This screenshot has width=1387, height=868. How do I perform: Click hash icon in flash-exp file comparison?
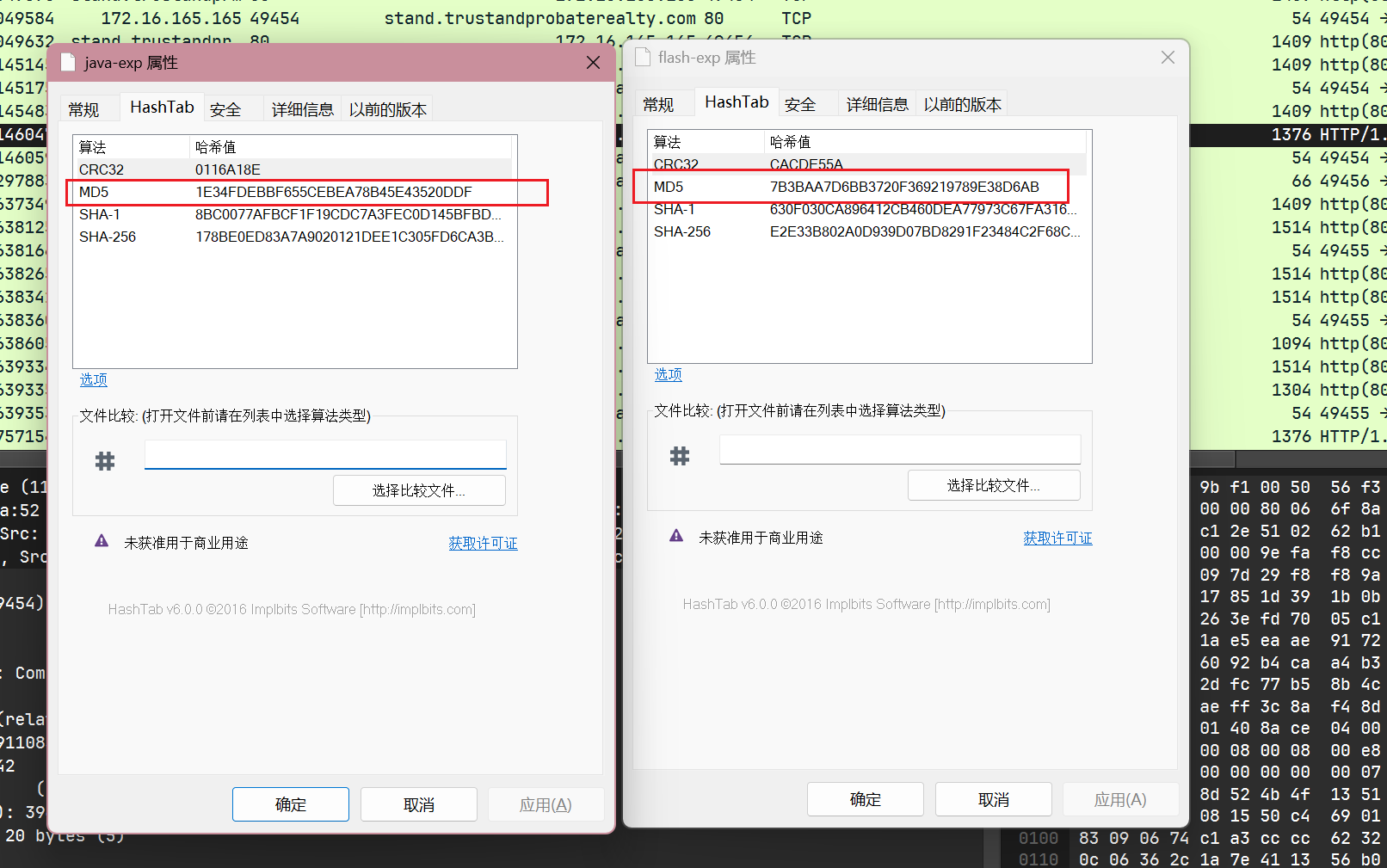click(680, 456)
